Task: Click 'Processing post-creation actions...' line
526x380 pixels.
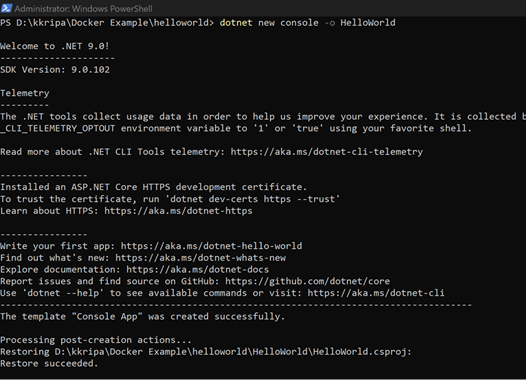Action: 96,340
